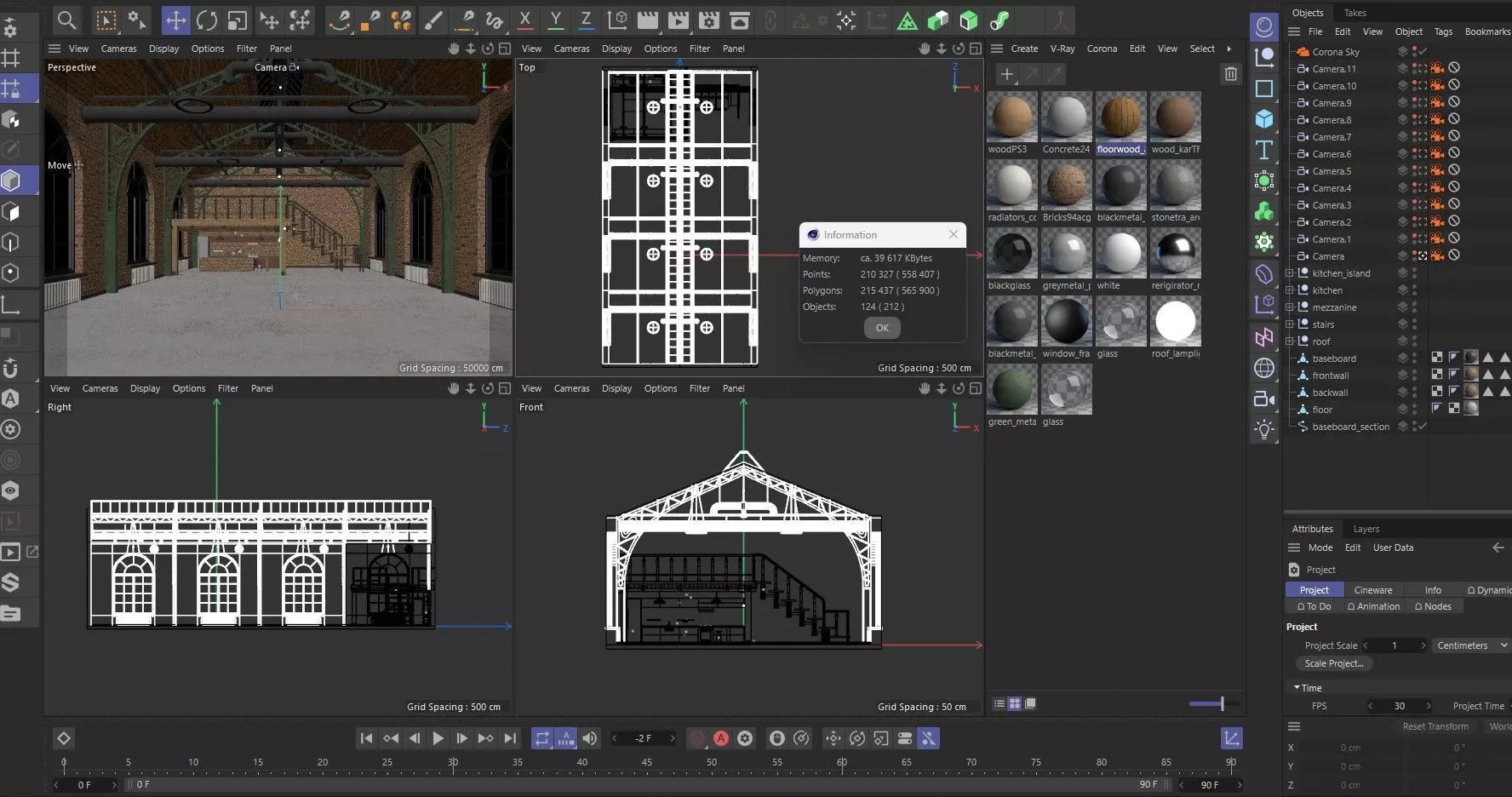Select the Scale tool in top toolbar
The width and height of the screenshot is (1512, 797).
pos(237,20)
